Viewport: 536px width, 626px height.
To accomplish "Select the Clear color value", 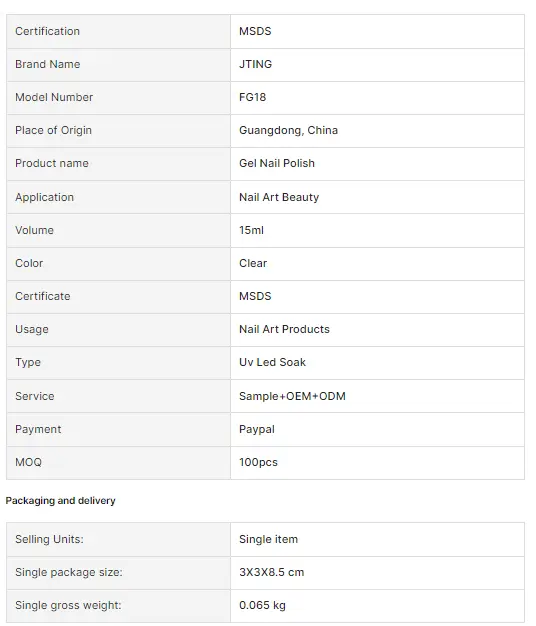I will point(253,263).
